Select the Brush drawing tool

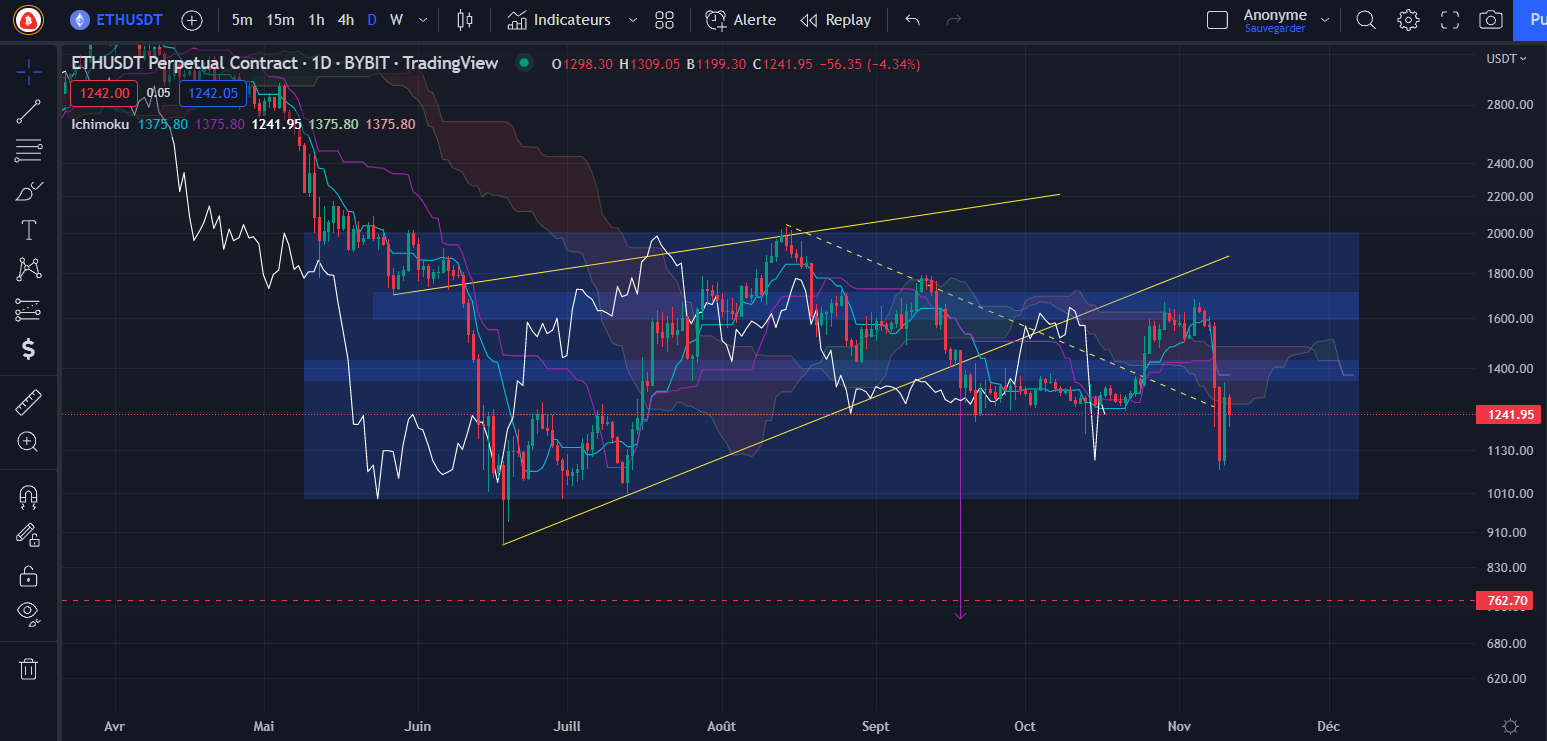click(28, 191)
